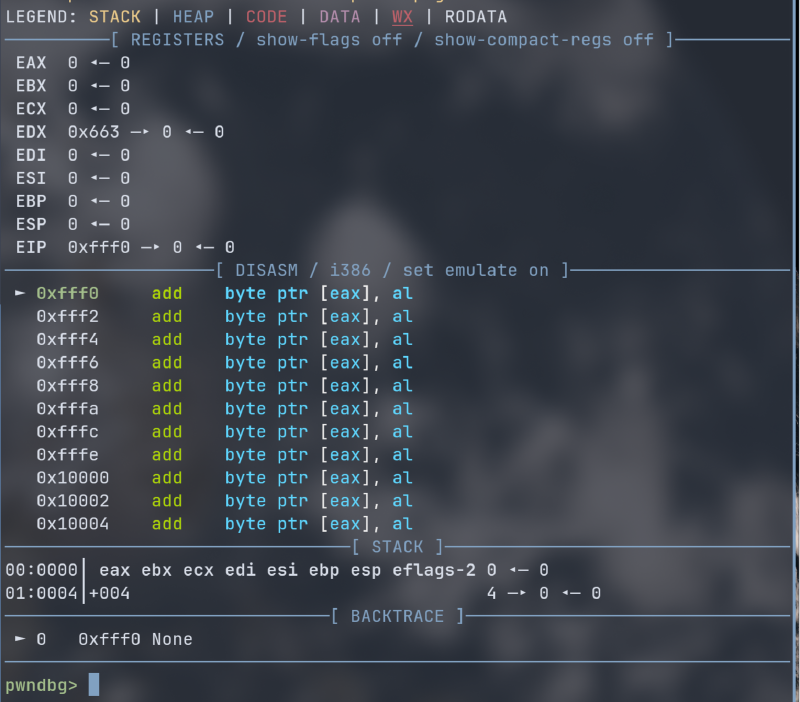Click disassembly address 0x10000
This screenshot has height=702, width=800.
(72, 478)
